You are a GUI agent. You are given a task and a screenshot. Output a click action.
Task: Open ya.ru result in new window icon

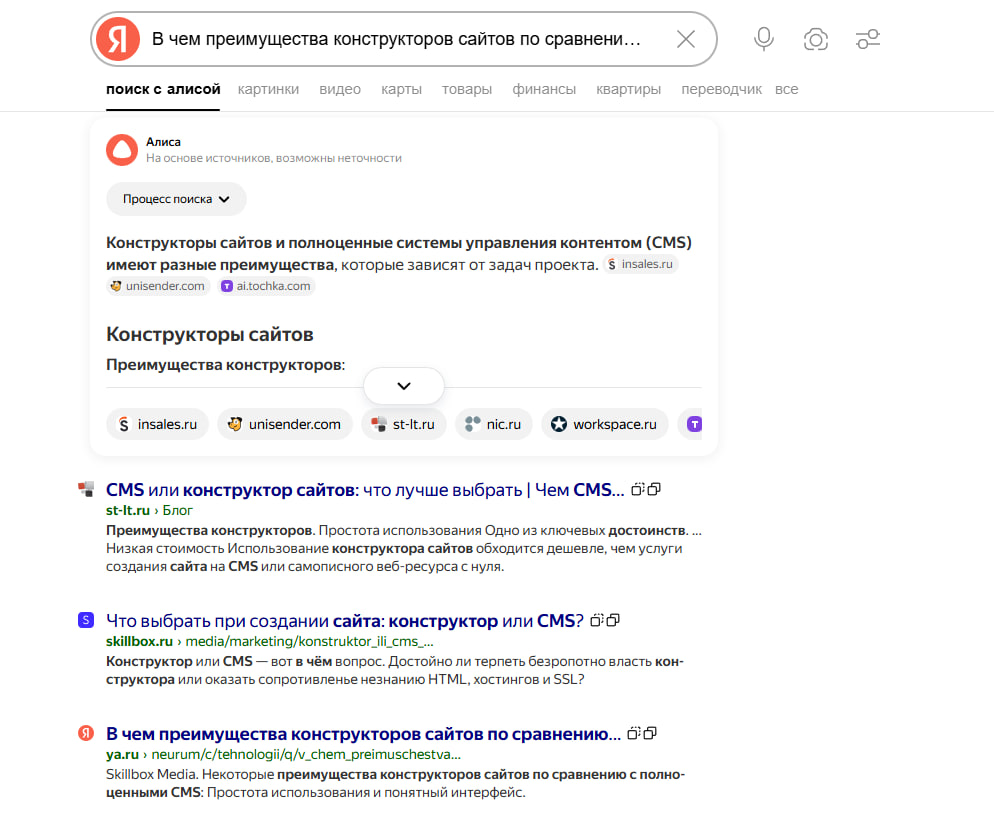coord(650,733)
